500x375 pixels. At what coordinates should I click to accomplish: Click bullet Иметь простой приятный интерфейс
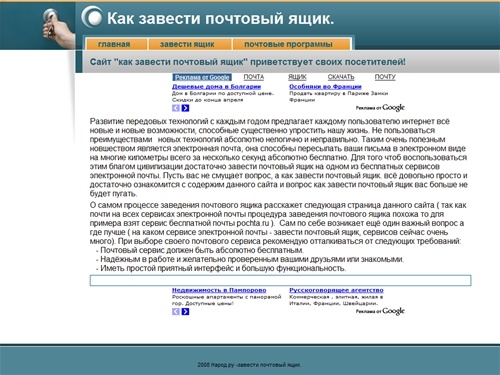221,268
